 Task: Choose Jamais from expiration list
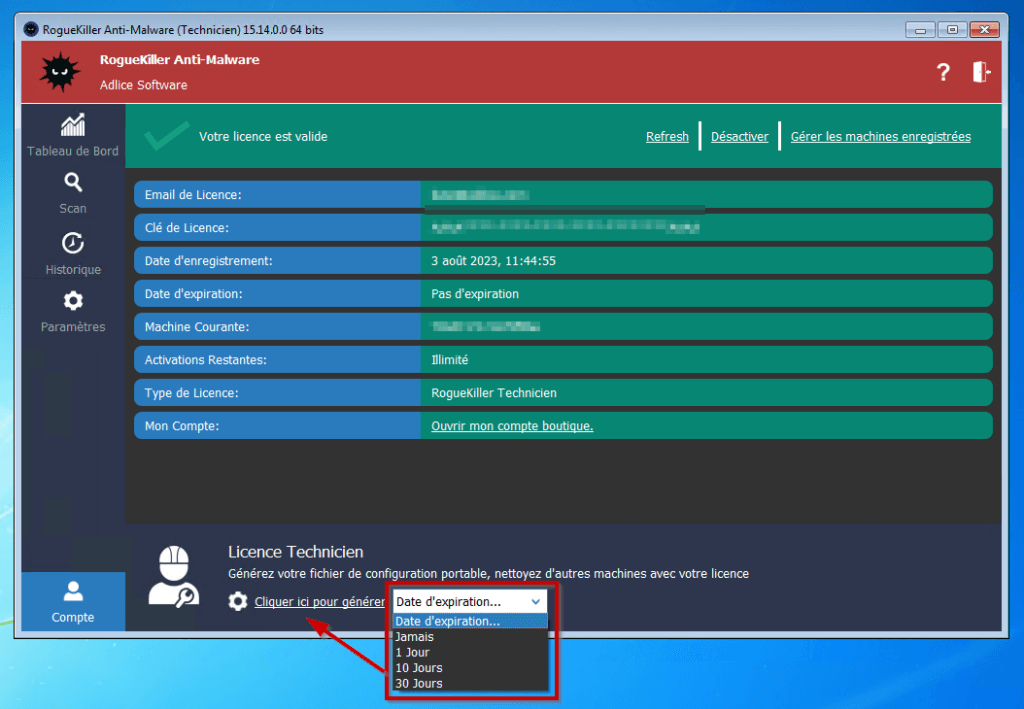pos(415,637)
